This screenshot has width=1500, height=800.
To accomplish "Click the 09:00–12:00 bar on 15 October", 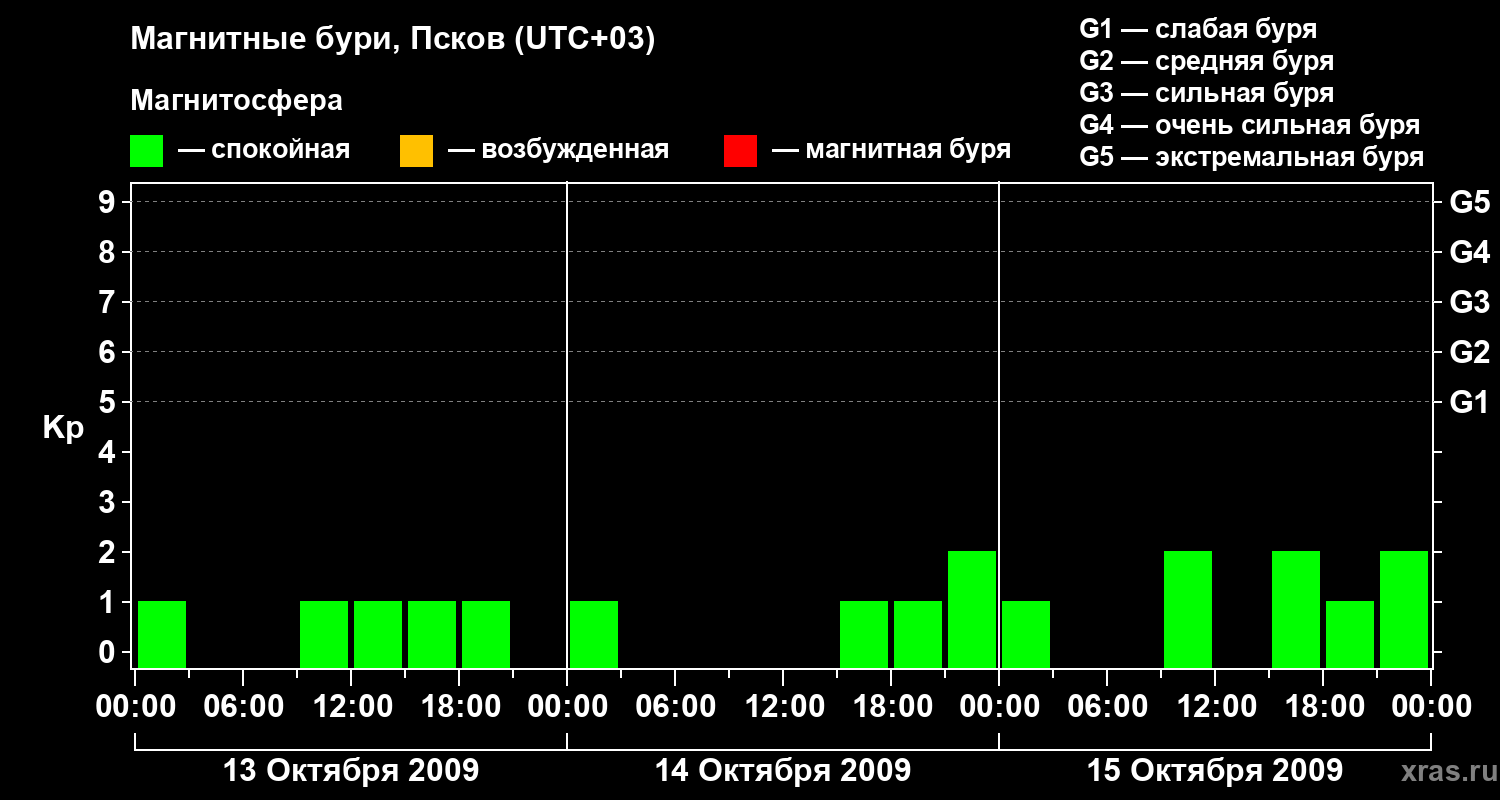I will [1188, 609].
